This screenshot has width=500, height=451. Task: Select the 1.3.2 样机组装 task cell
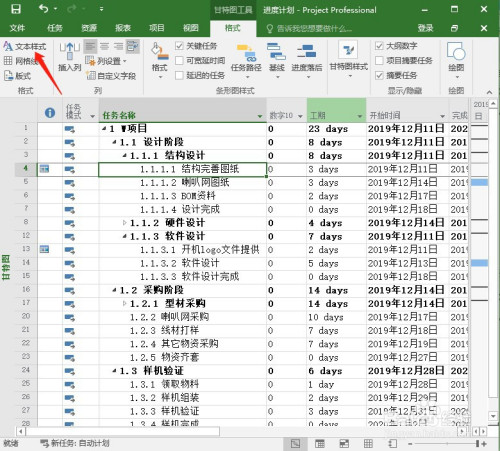coord(183,398)
